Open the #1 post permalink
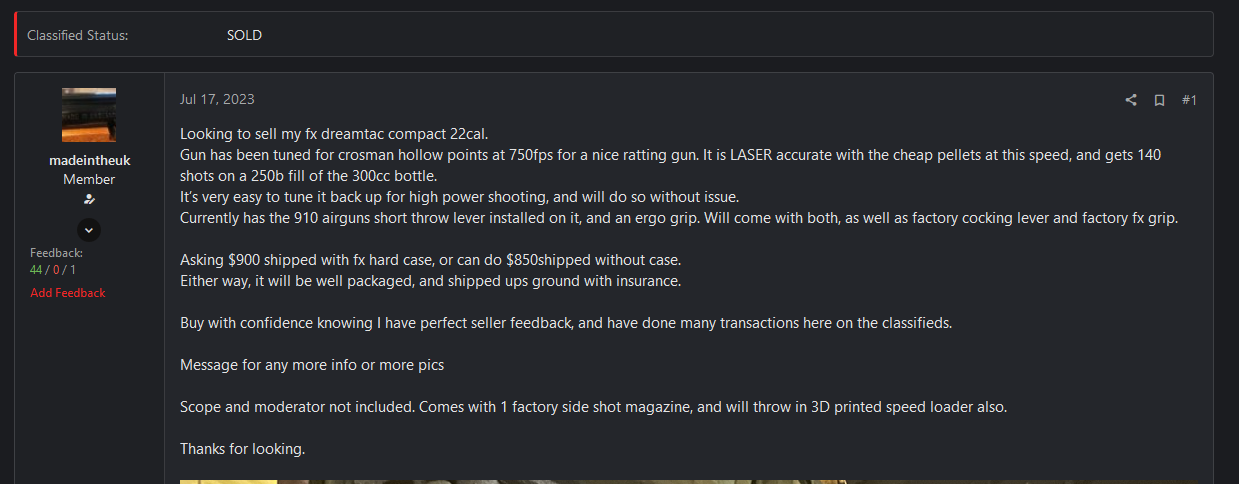 [x=1189, y=100]
